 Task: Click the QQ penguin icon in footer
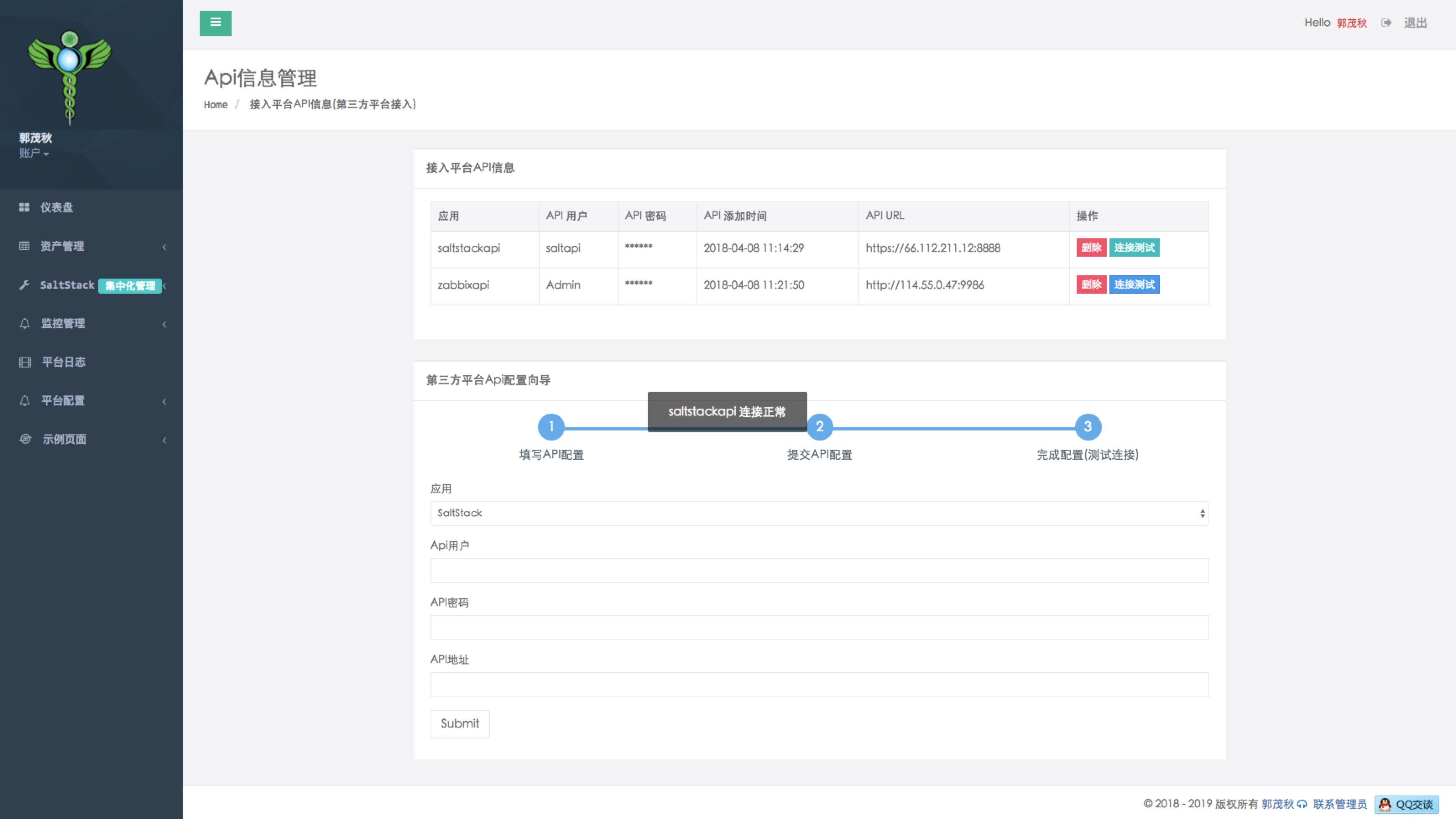(x=1385, y=804)
